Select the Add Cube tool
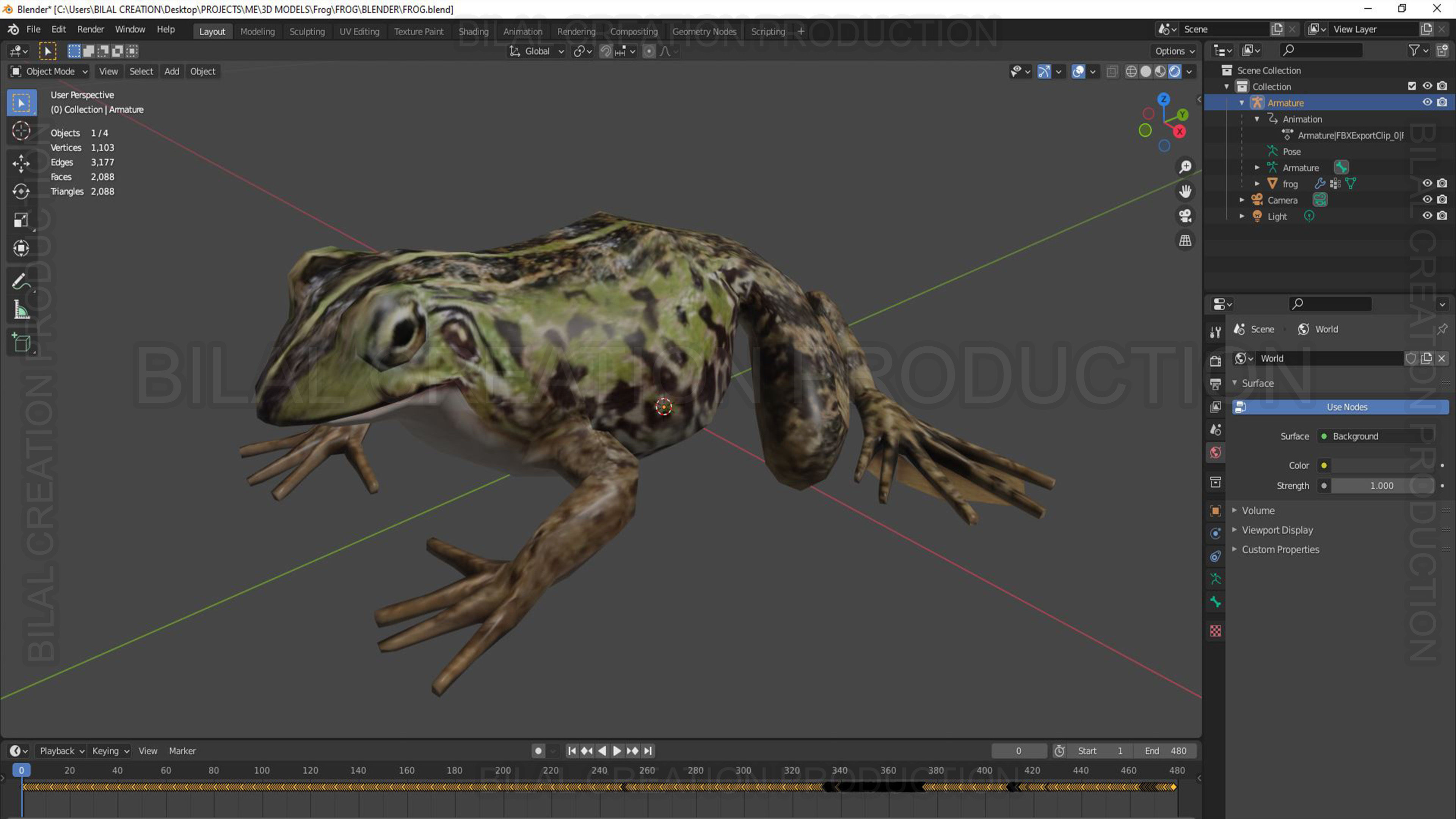Viewport: 1456px width, 819px height. tap(22, 342)
